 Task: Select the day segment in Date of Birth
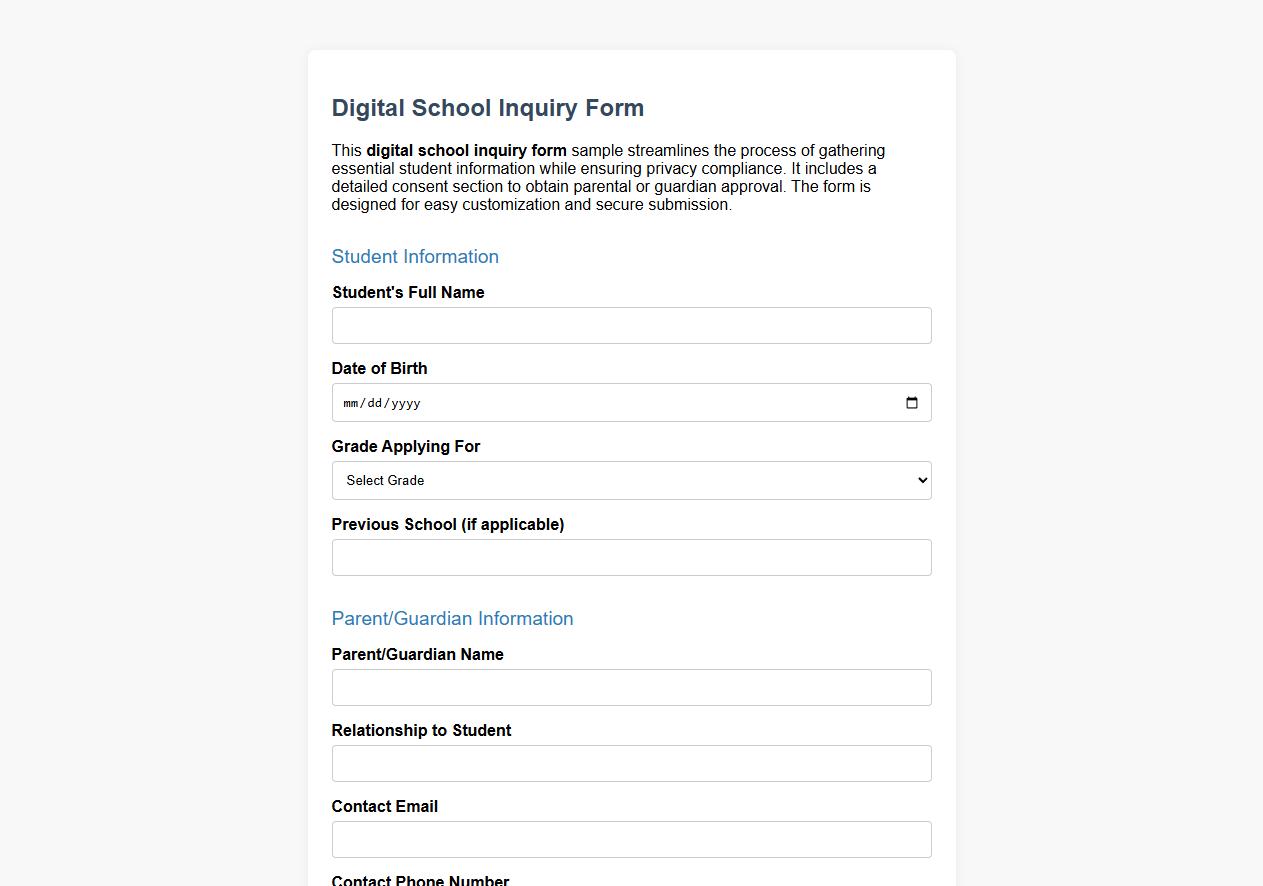[374, 403]
